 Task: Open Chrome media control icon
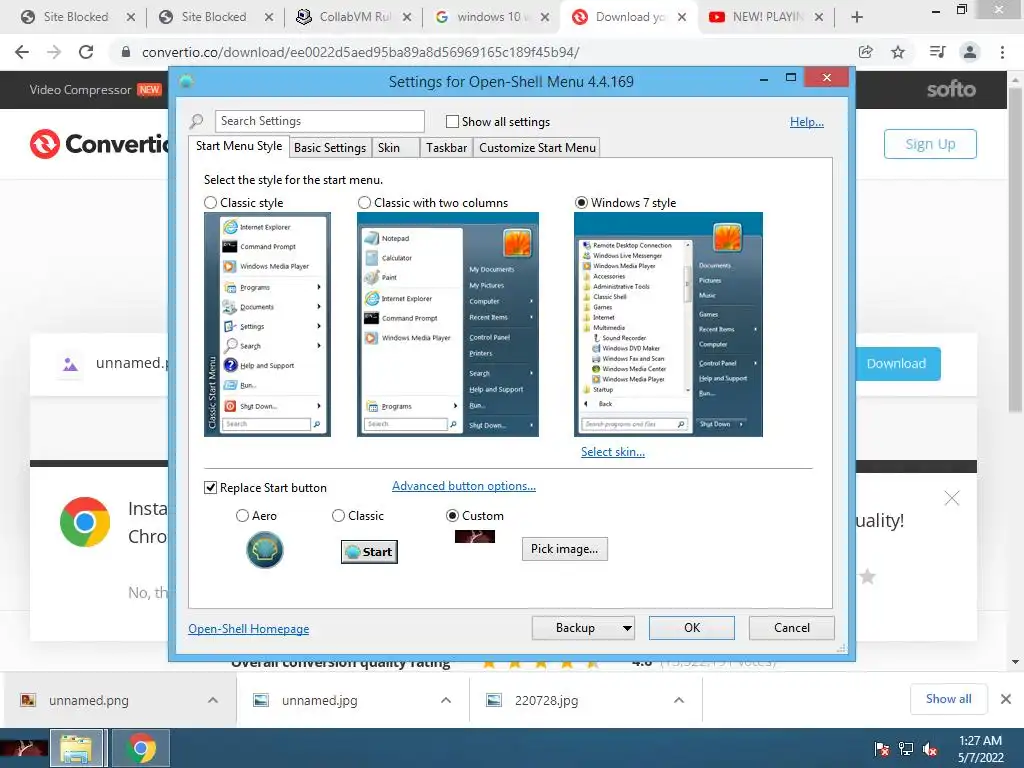coord(937,52)
